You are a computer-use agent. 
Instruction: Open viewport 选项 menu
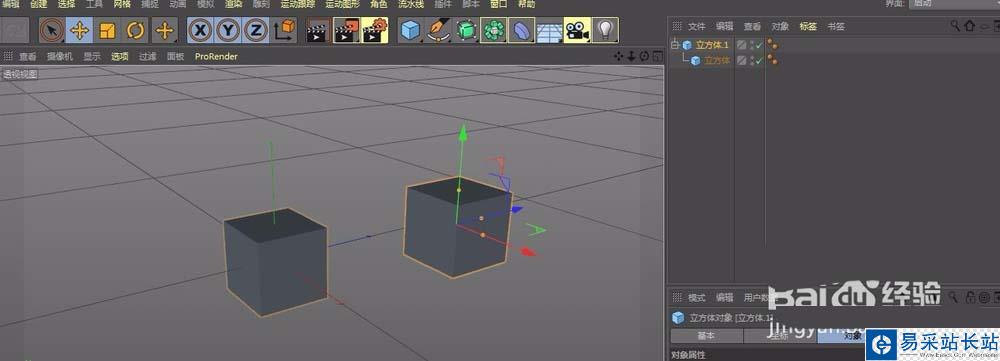120,56
